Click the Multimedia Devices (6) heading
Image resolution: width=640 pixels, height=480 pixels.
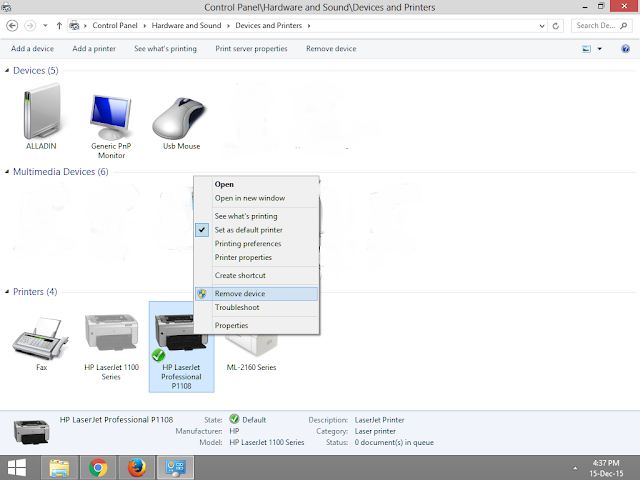tap(61, 172)
